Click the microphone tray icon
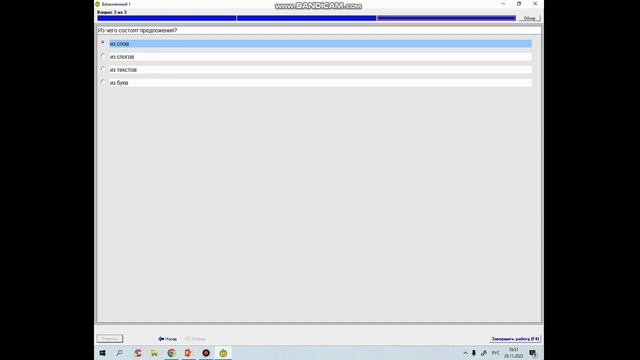The width and height of the screenshot is (640, 360). 474,353
